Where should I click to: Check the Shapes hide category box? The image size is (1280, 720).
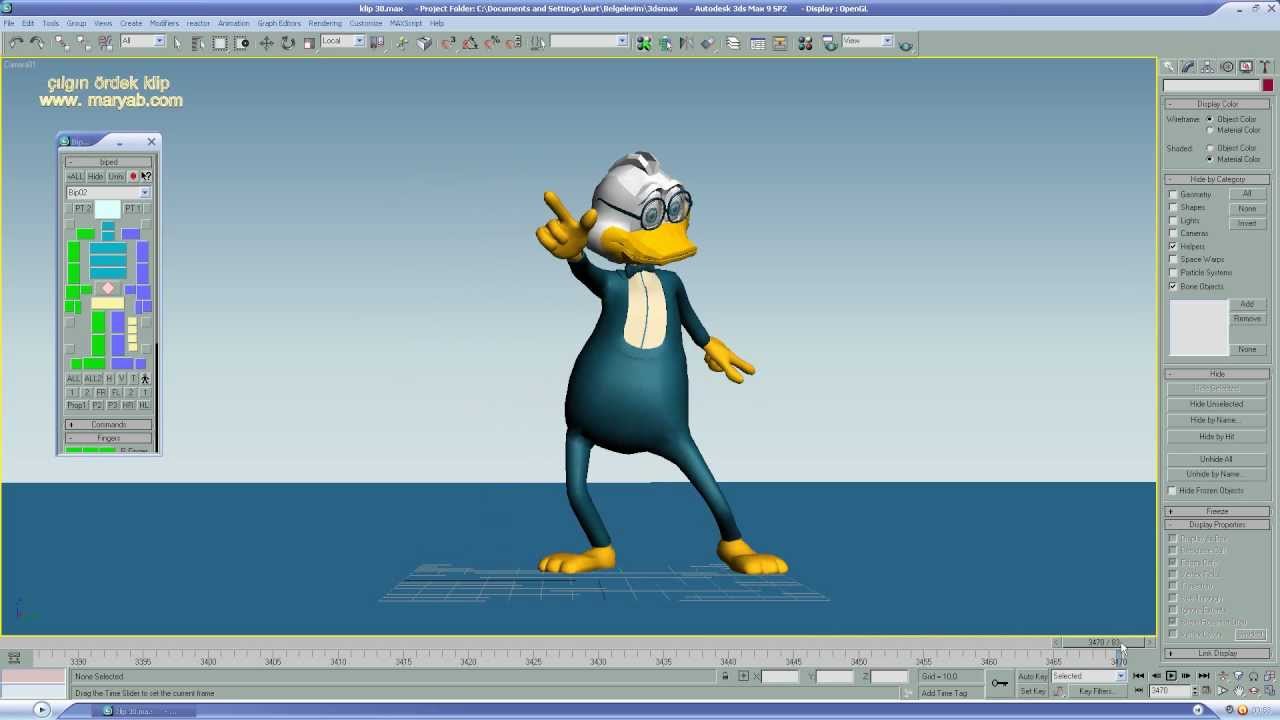(1173, 207)
